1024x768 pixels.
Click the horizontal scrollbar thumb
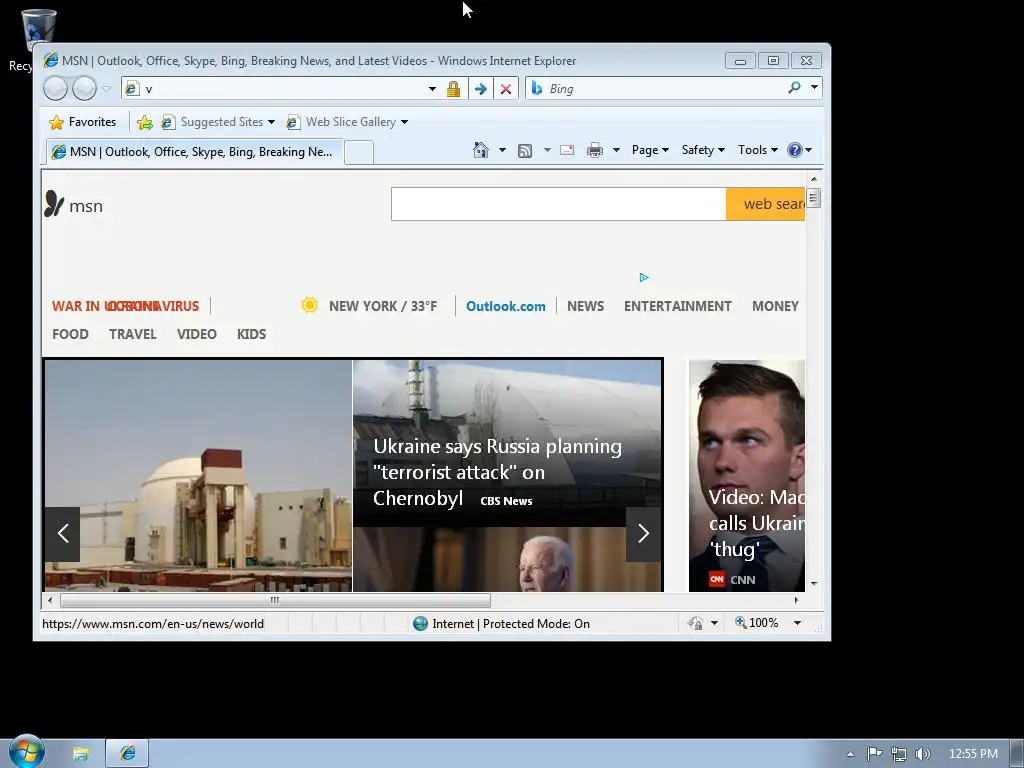pos(275,600)
